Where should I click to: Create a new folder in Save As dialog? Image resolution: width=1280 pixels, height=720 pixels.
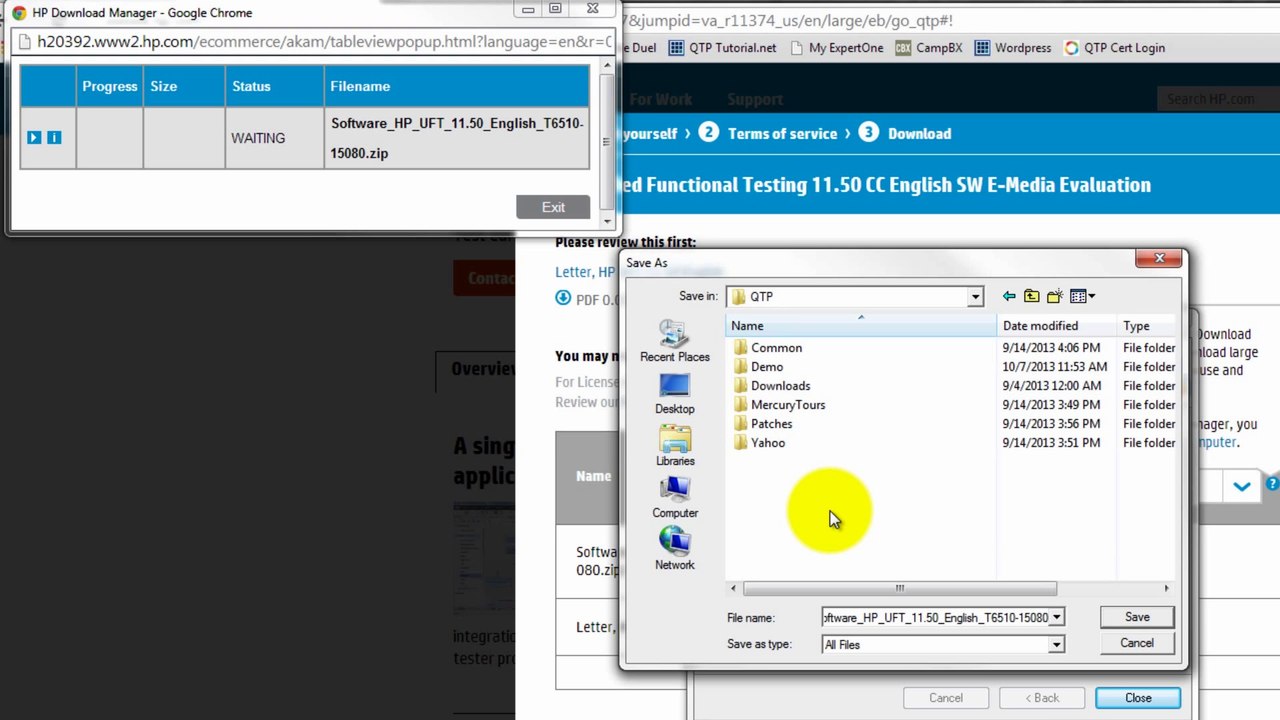1054,296
